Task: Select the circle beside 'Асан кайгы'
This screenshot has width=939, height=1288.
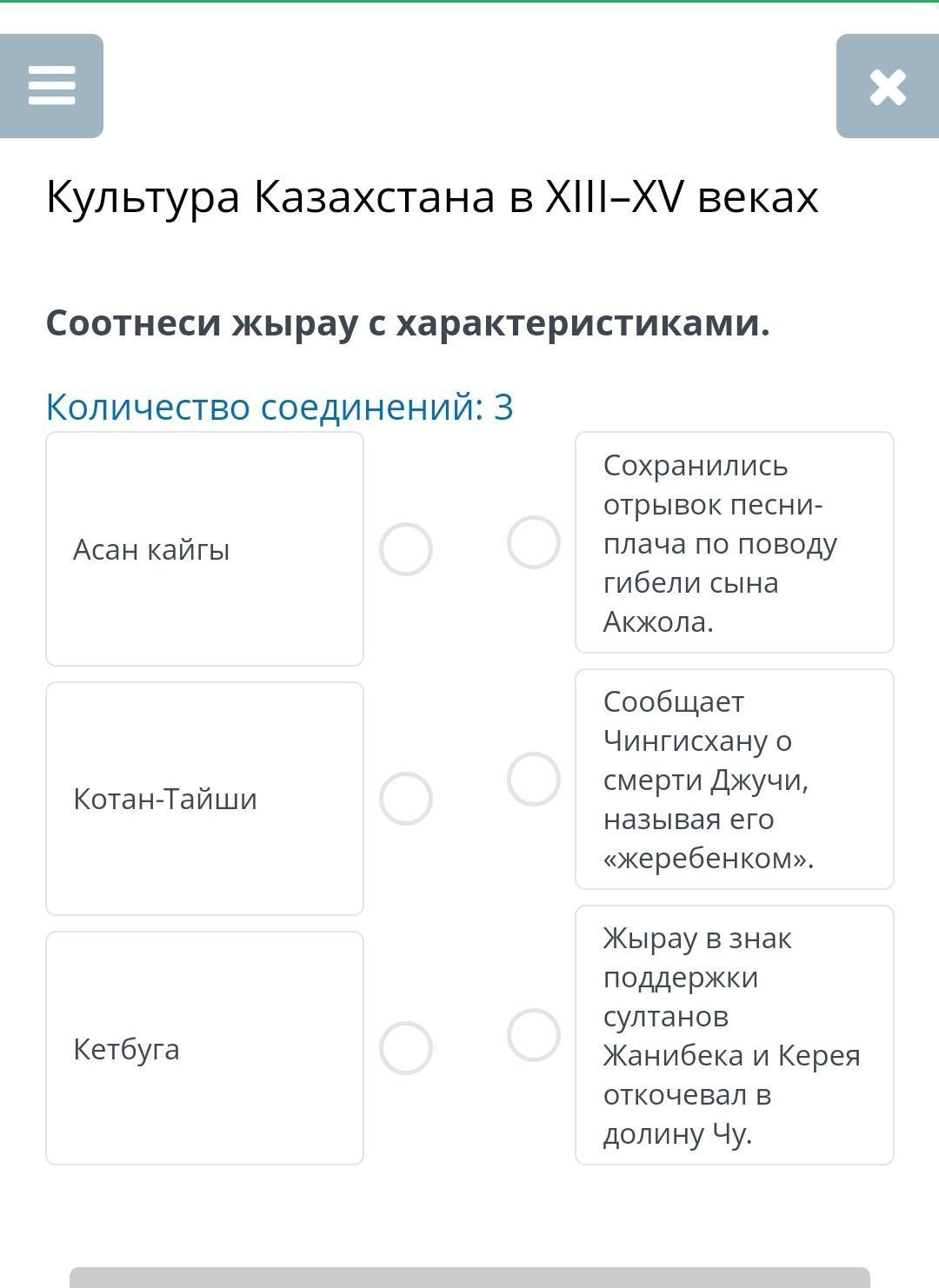Action: (x=406, y=549)
